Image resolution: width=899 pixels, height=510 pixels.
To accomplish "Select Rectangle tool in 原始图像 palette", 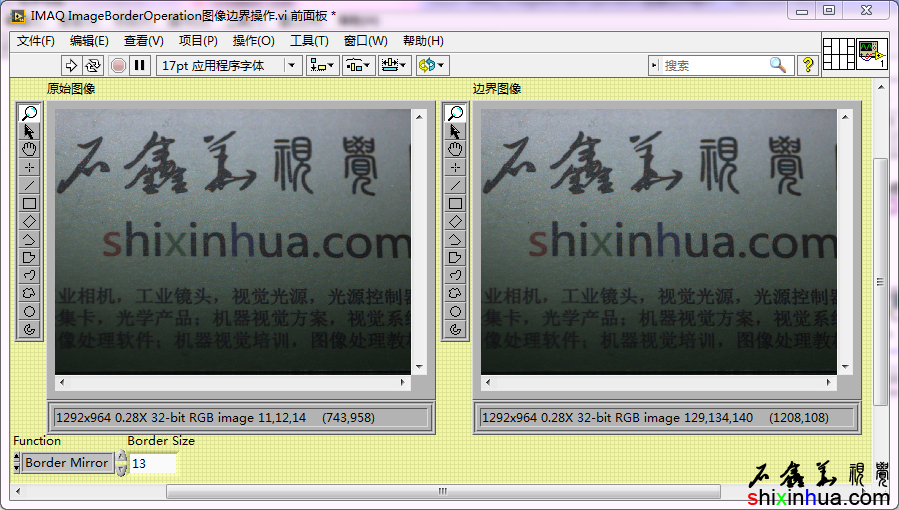I will coord(29,203).
